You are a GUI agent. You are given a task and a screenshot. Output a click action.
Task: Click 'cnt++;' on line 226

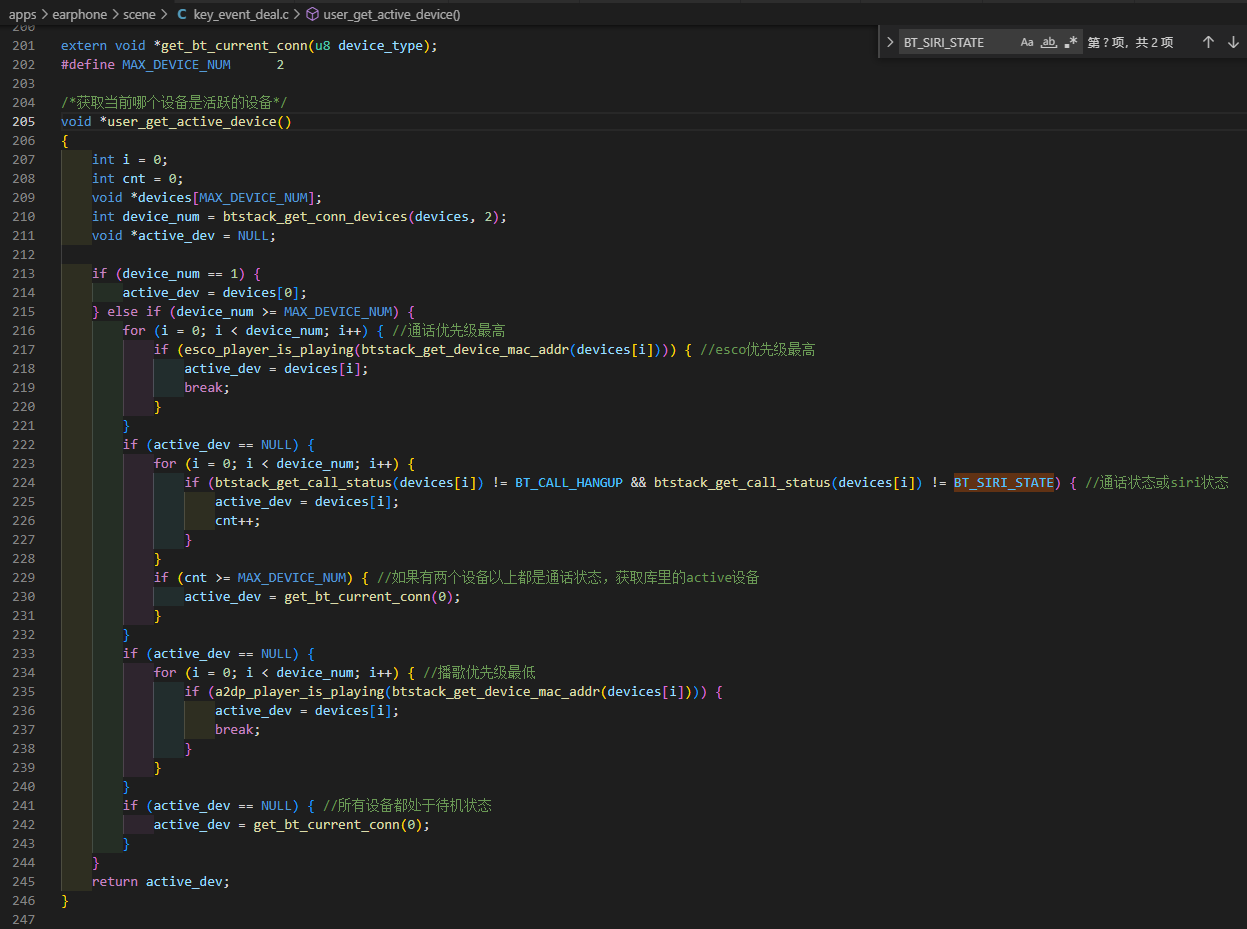coord(238,520)
